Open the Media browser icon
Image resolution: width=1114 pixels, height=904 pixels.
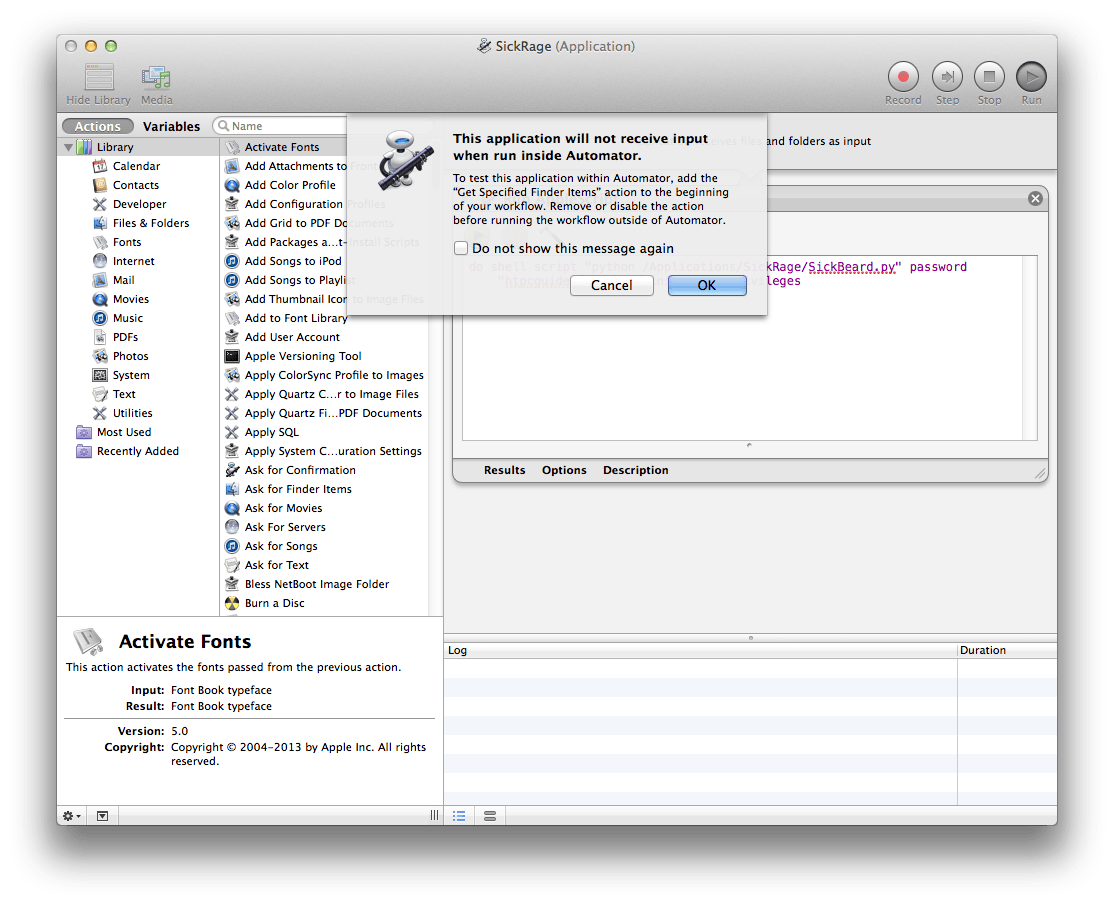click(156, 78)
